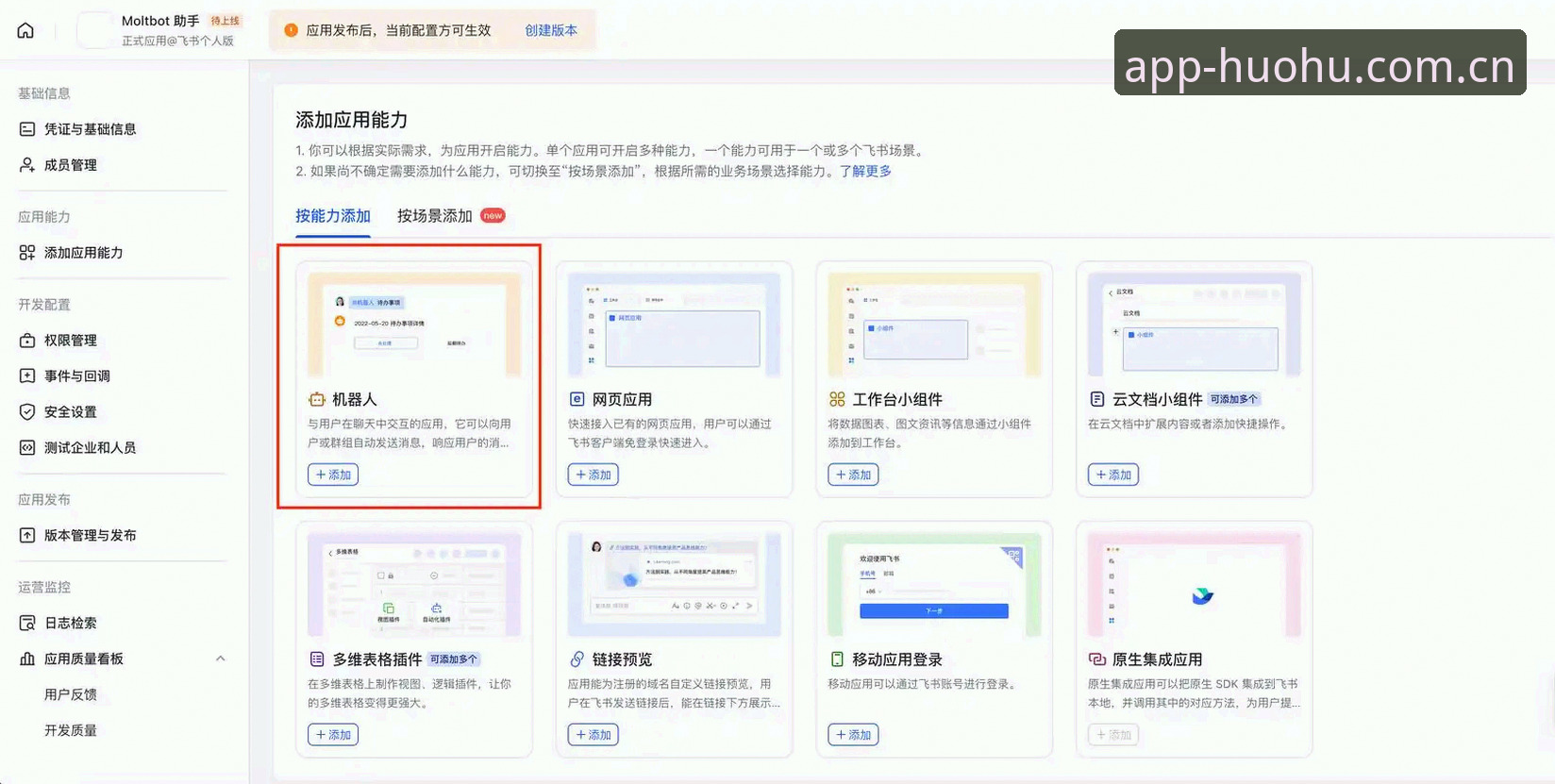Click the 创建版本 link in the banner

coord(551,30)
